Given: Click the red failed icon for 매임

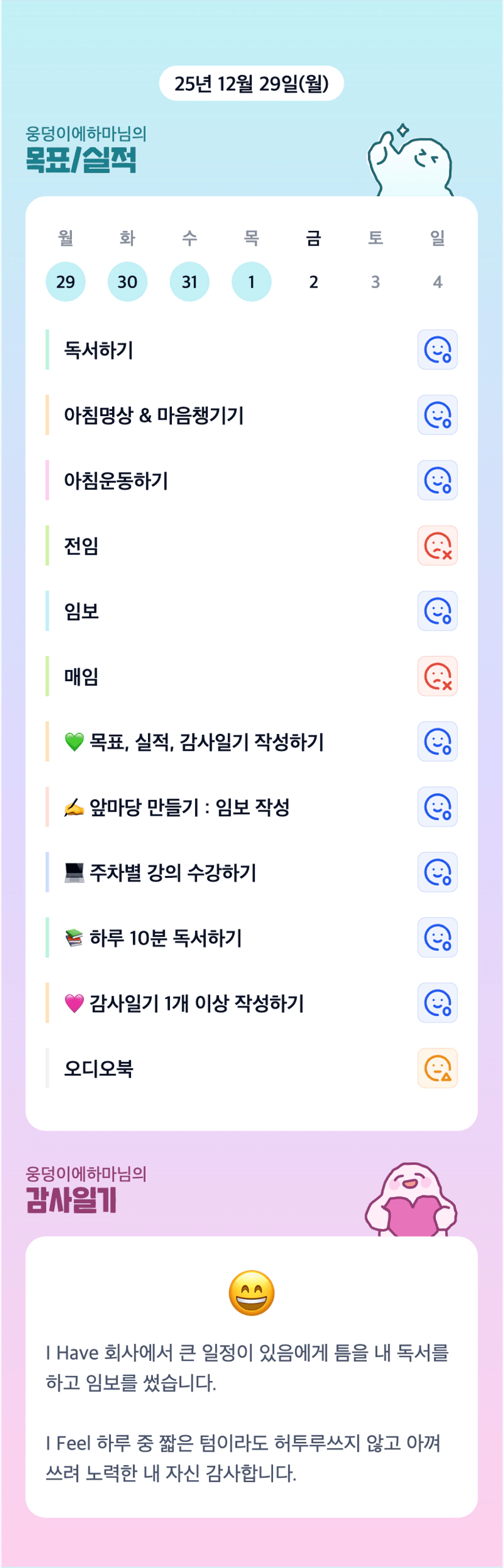Looking at the screenshot, I should click(437, 676).
